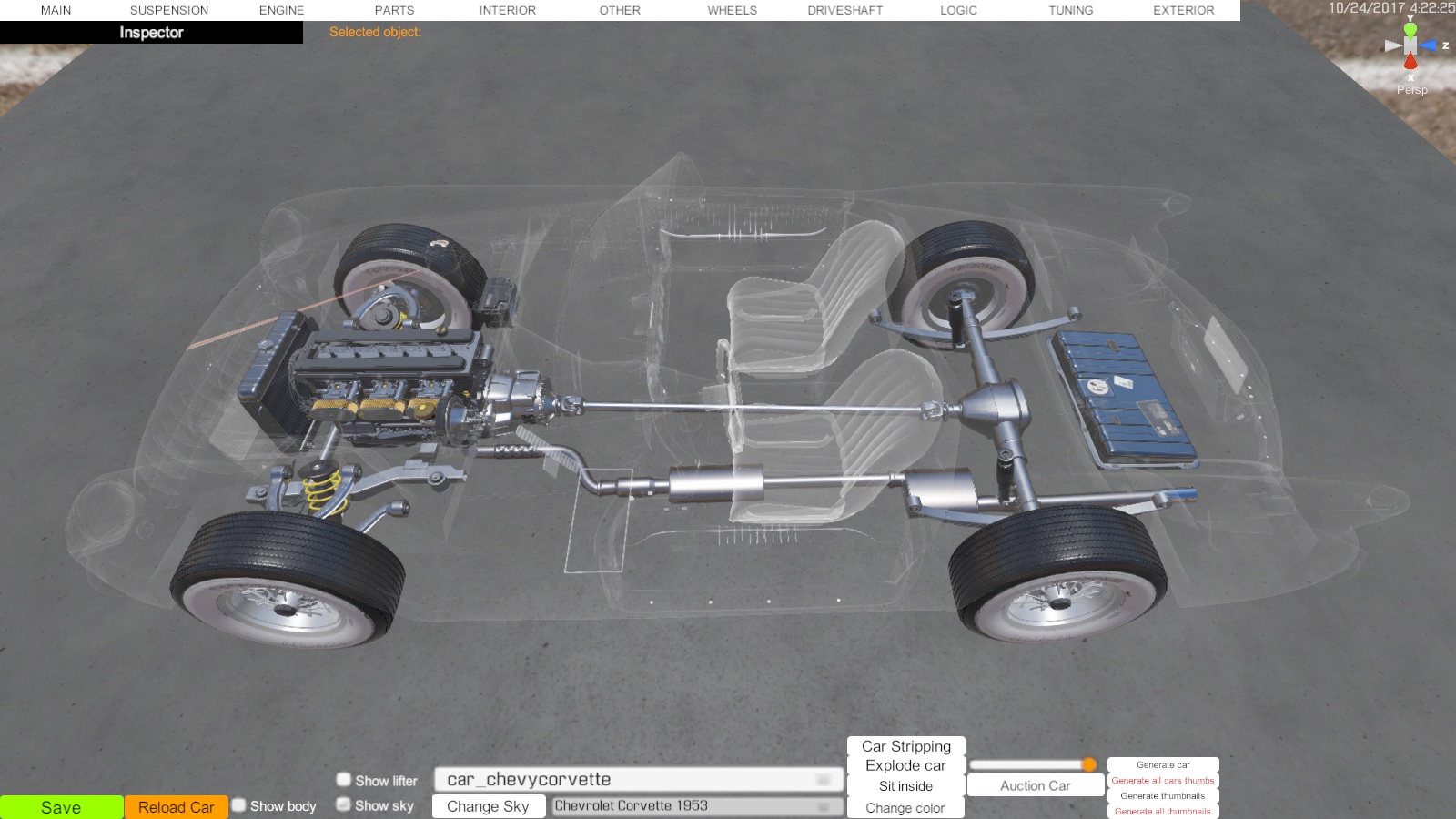Click the green Y-axis cone on the gizmo

coord(1410,29)
